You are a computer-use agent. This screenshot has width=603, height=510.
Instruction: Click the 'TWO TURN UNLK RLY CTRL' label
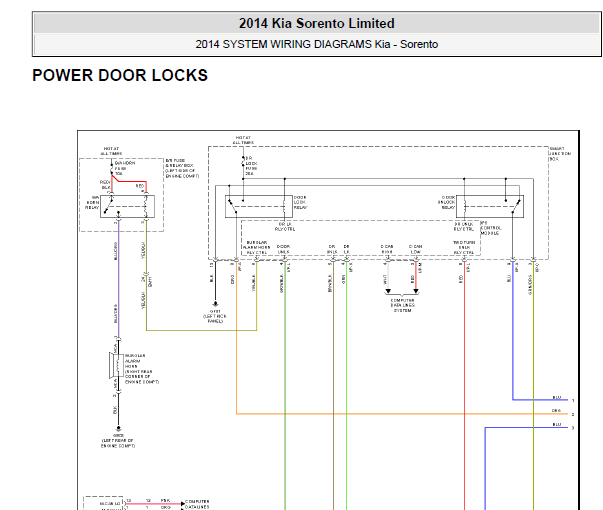point(464,247)
